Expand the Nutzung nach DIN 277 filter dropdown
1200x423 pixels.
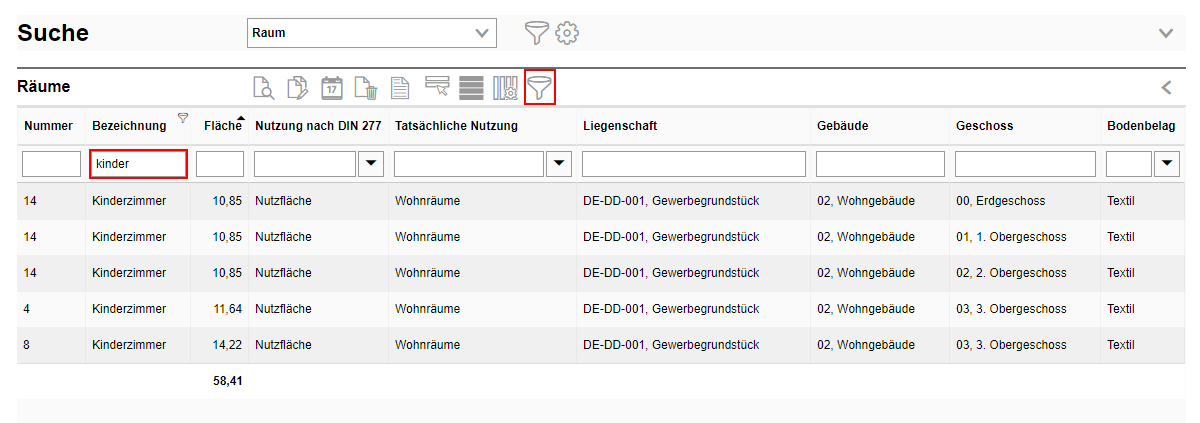[x=371, y=164]
